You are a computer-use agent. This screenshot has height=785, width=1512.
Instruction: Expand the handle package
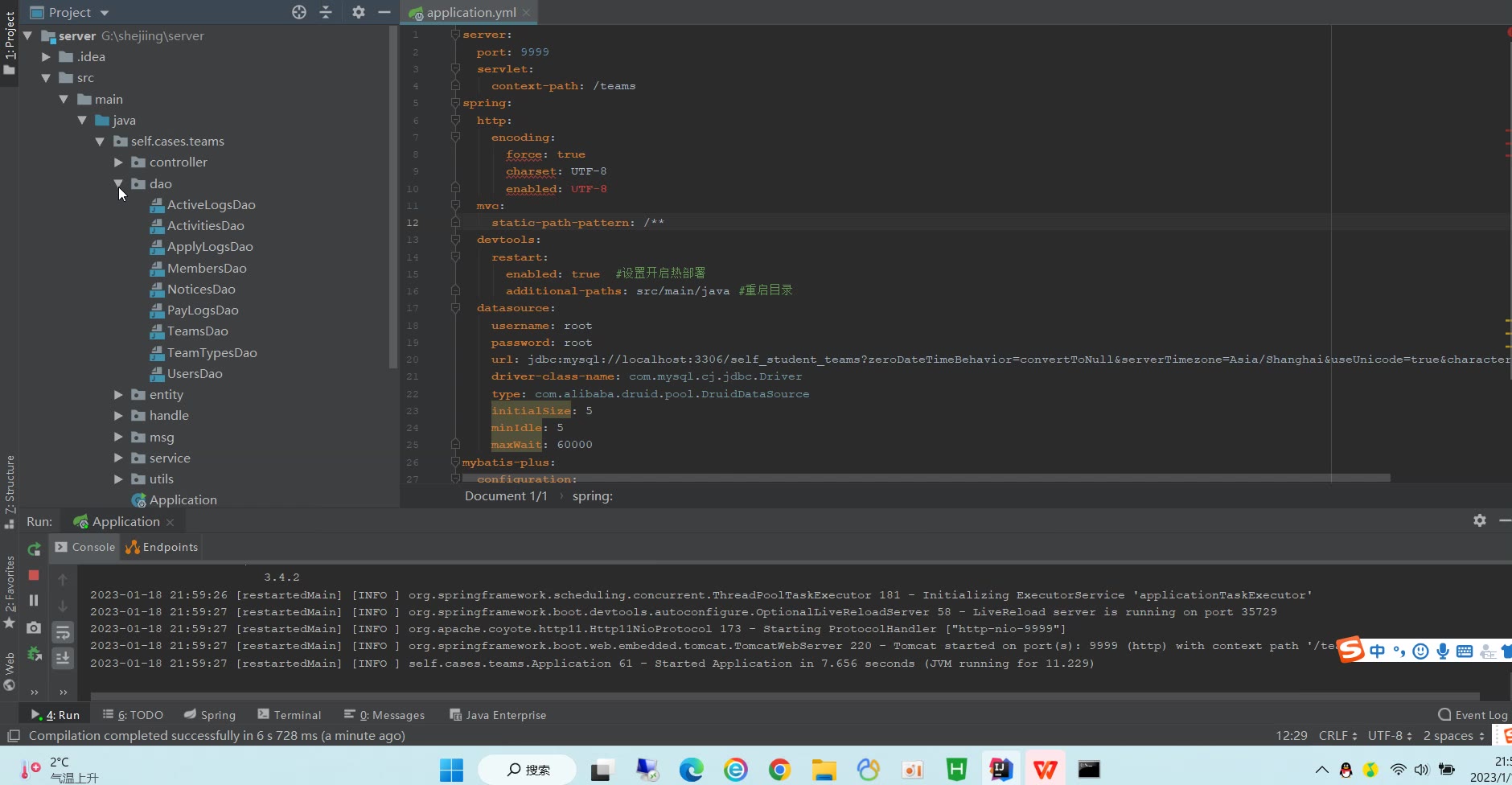coord(118,416)
